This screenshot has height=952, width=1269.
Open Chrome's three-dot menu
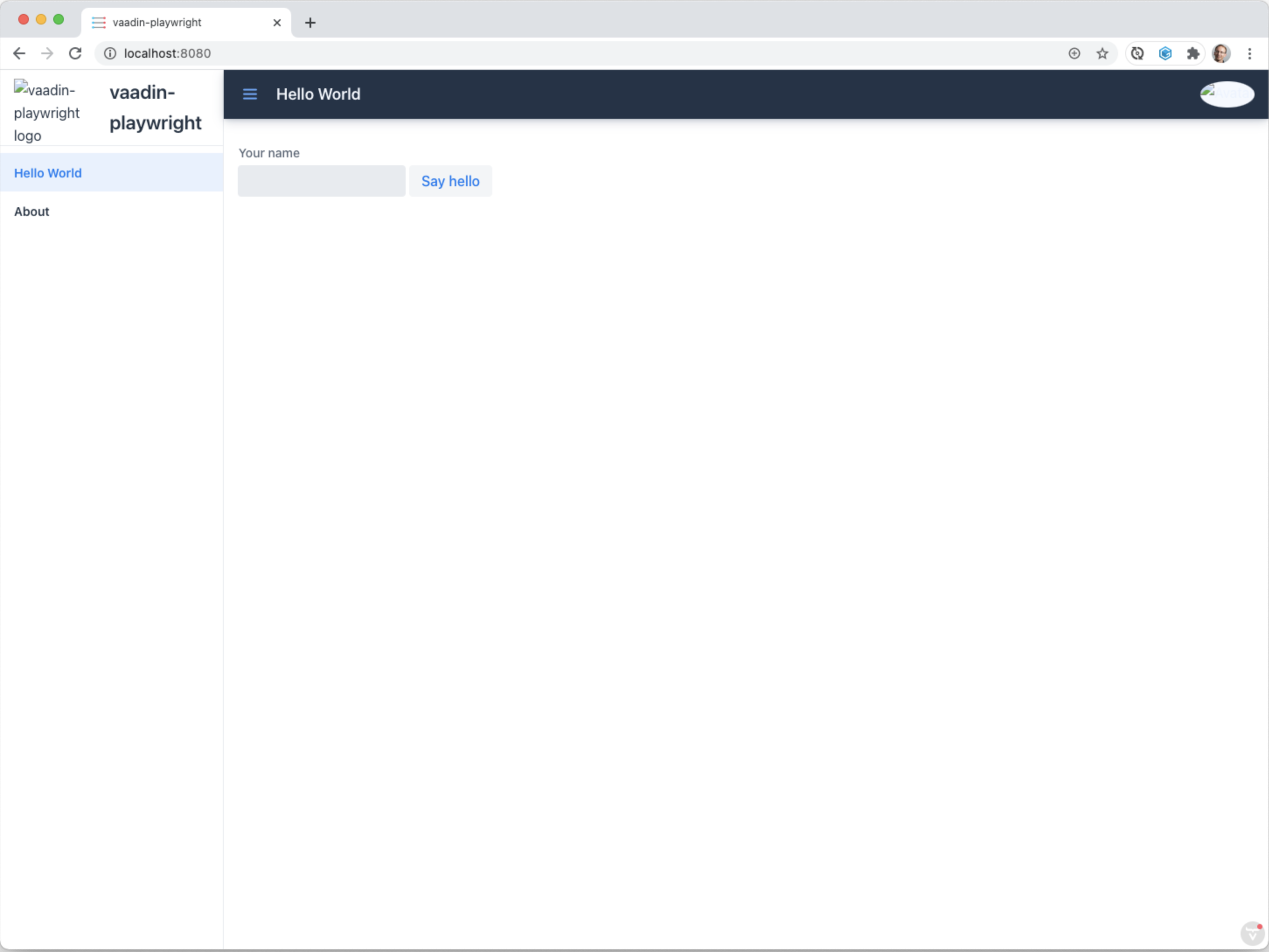pyautogui.click(x=1249, y=53)
